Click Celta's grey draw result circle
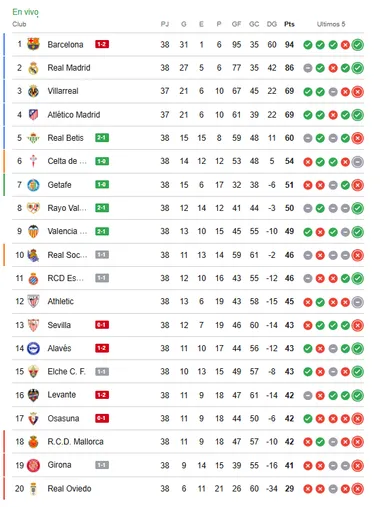Screen dimensions: 380x507 357,162
